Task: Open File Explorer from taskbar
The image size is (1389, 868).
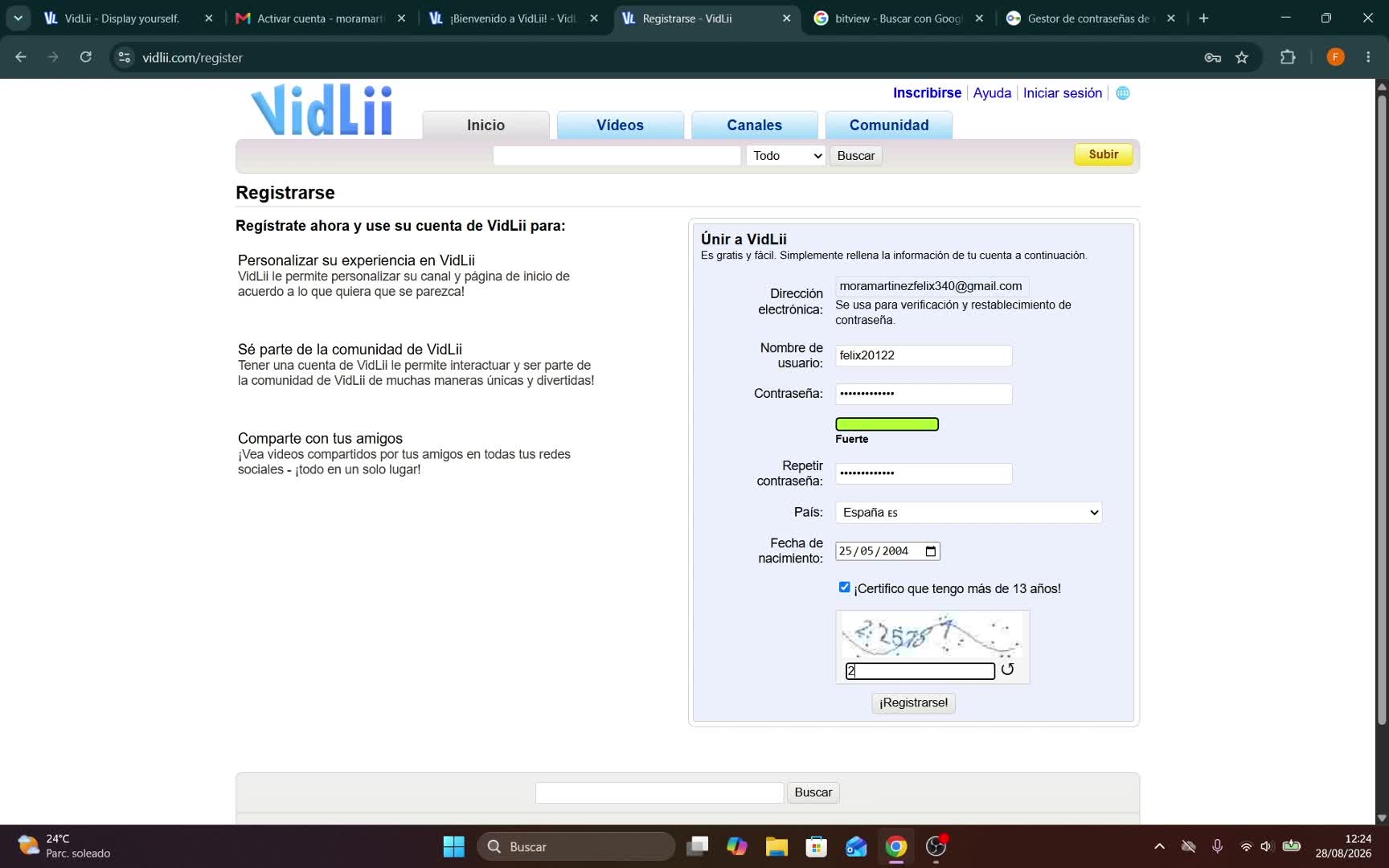Action: [776, 846]
